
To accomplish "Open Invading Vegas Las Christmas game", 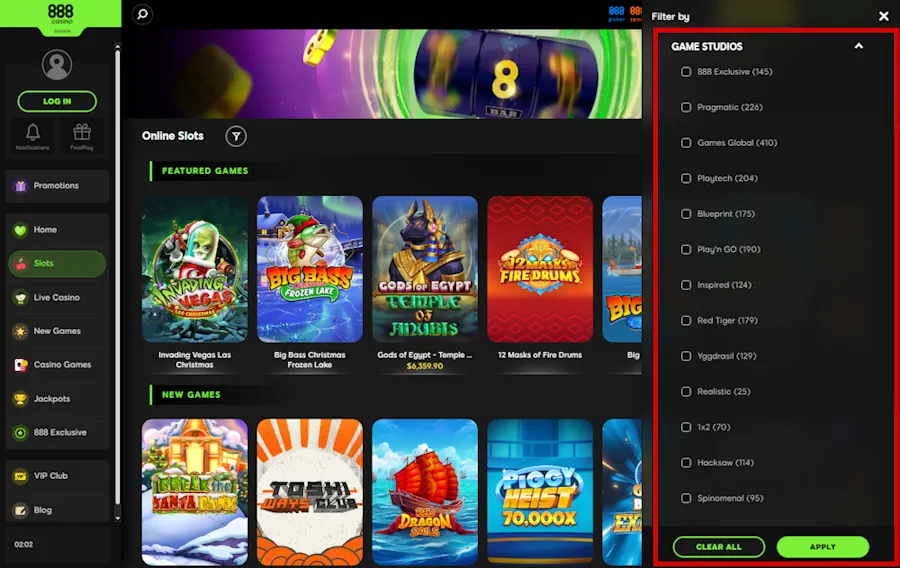I will point(195,269).
